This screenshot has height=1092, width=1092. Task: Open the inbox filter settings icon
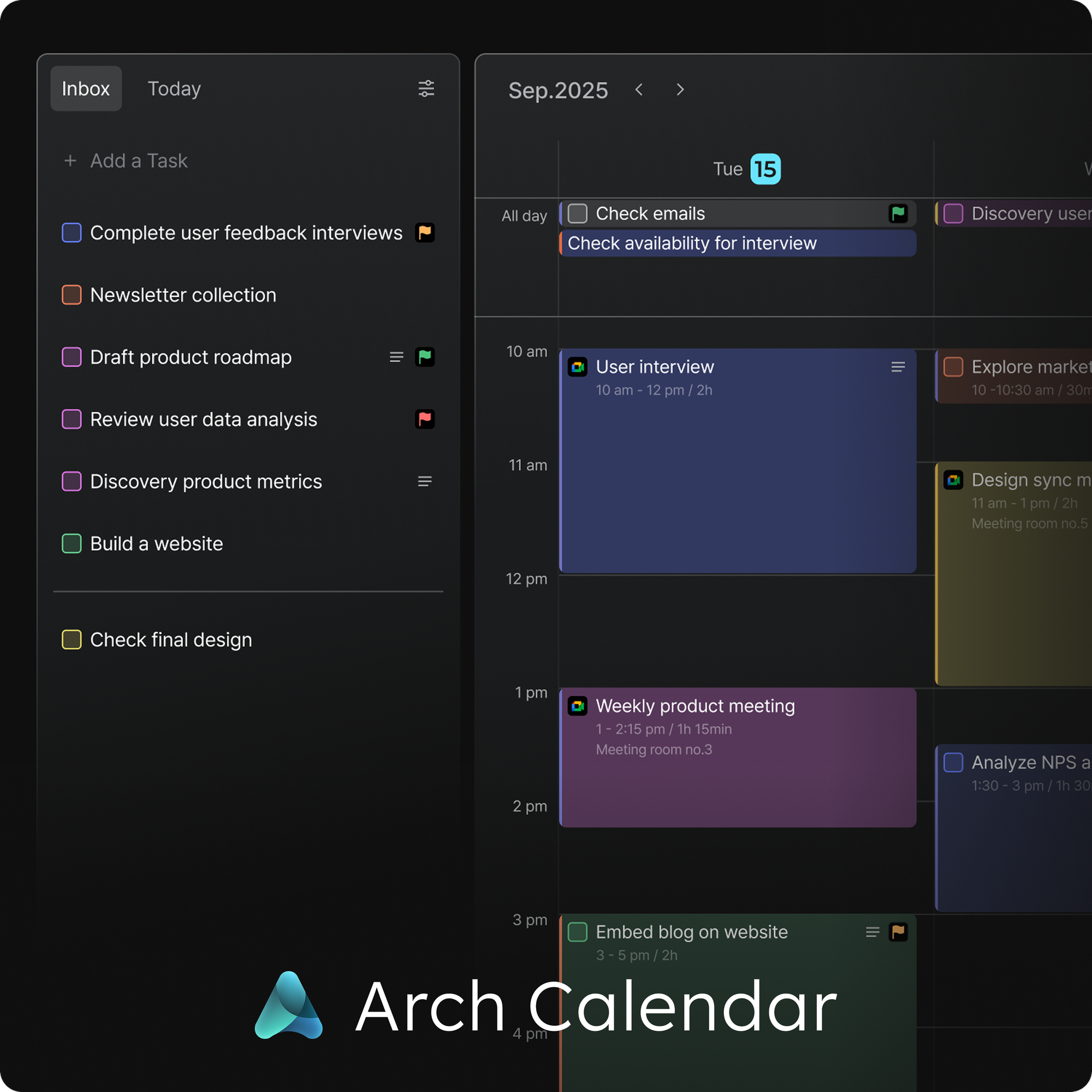pyautogui.click(x=426, y=89)
